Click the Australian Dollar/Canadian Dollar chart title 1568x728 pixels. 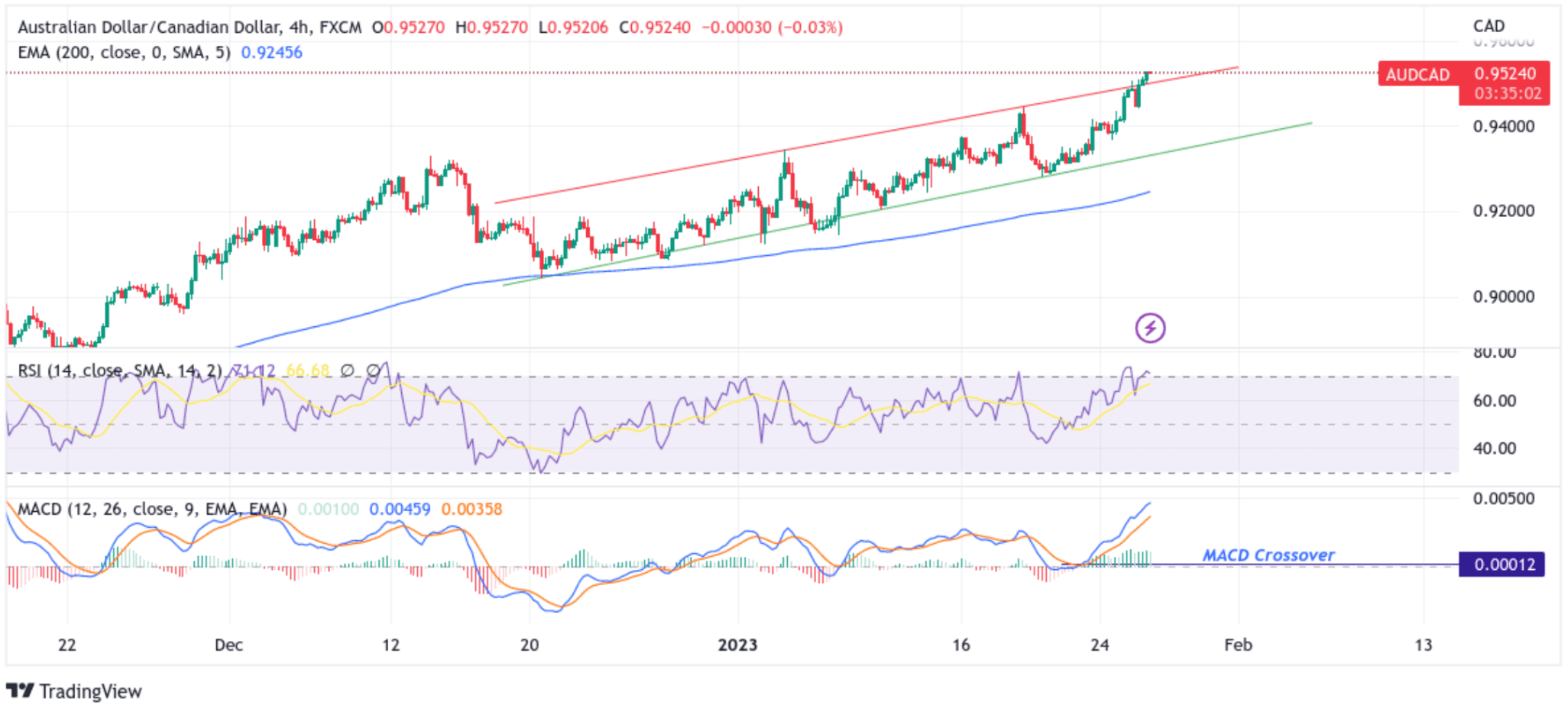(x=190, y=28)
